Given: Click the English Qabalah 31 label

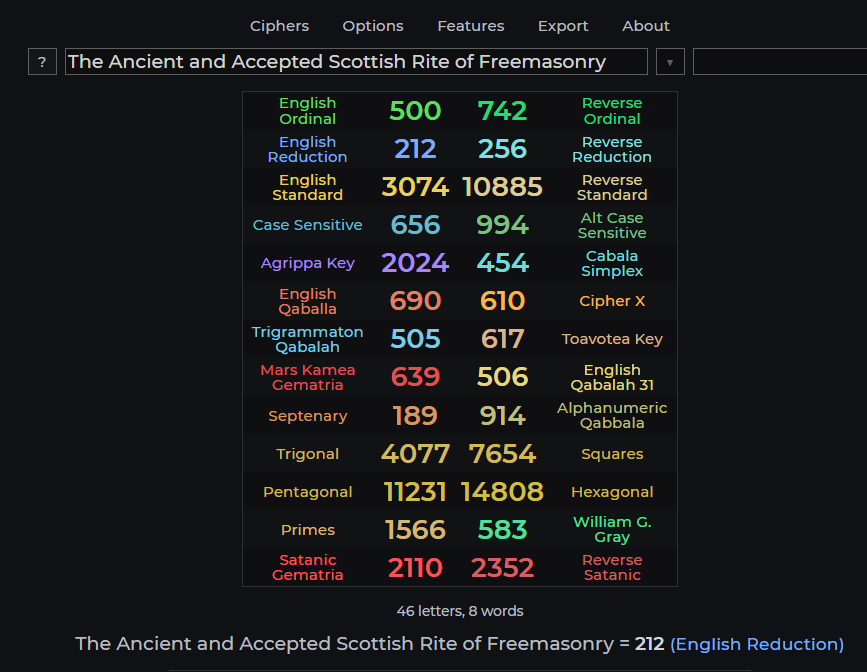Looking at the screenshot, I should (x=612, y=377).
